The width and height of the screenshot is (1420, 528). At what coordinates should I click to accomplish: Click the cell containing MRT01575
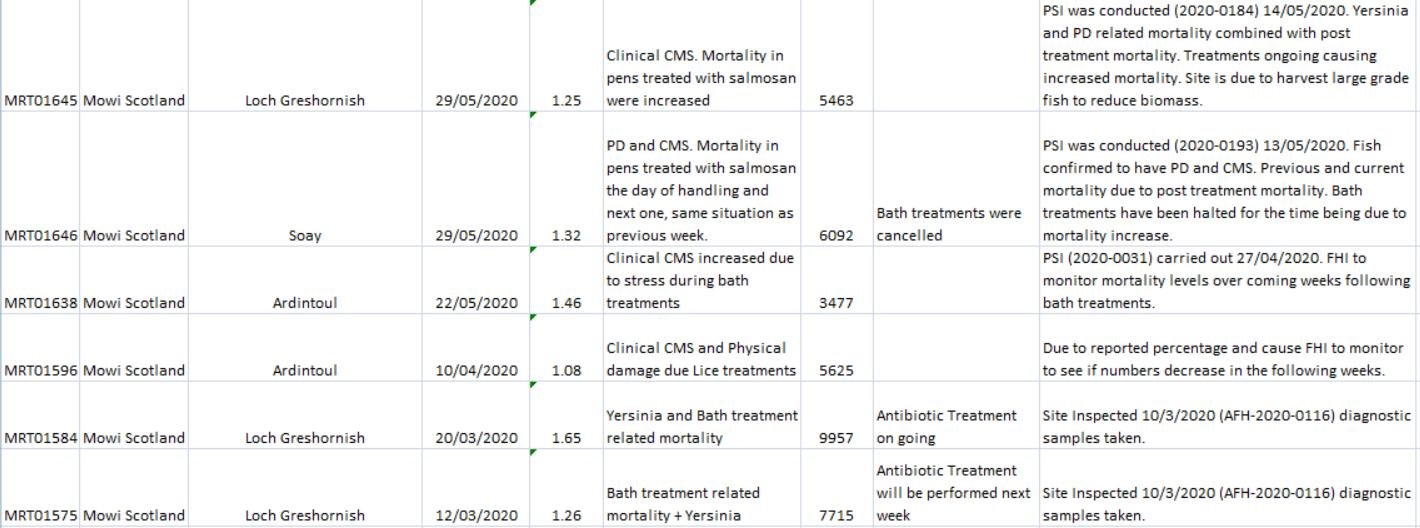tap(41, 515)
